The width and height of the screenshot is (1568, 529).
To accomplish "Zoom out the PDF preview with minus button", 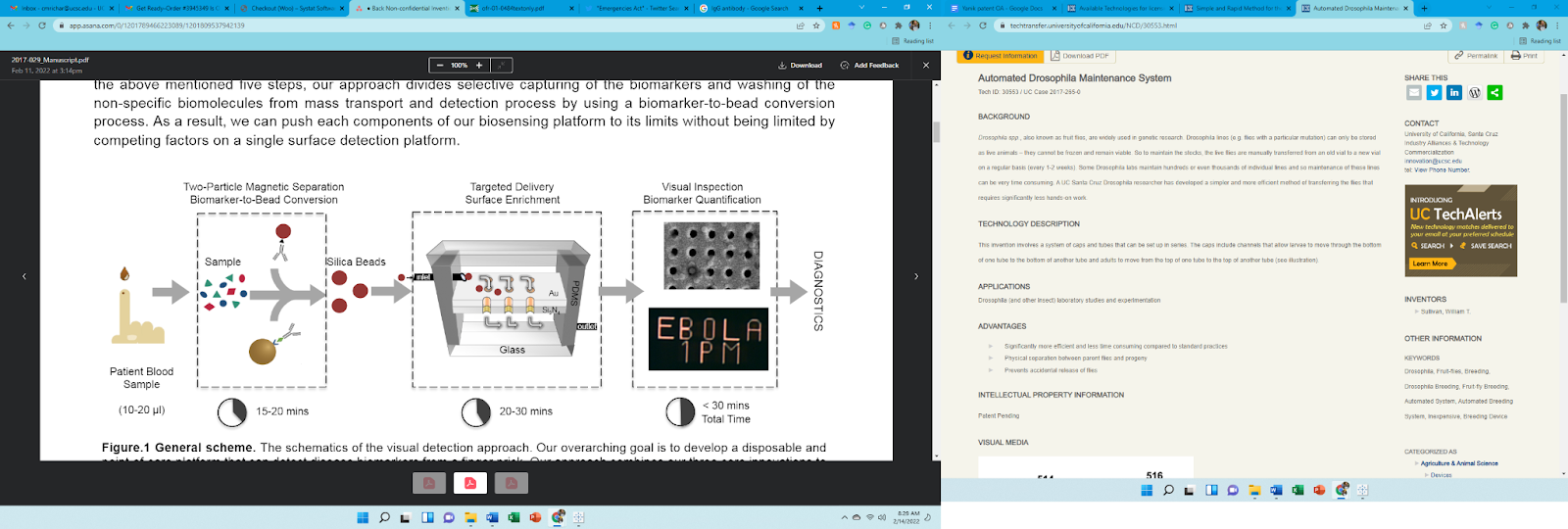I will click(x=438, y=65).
